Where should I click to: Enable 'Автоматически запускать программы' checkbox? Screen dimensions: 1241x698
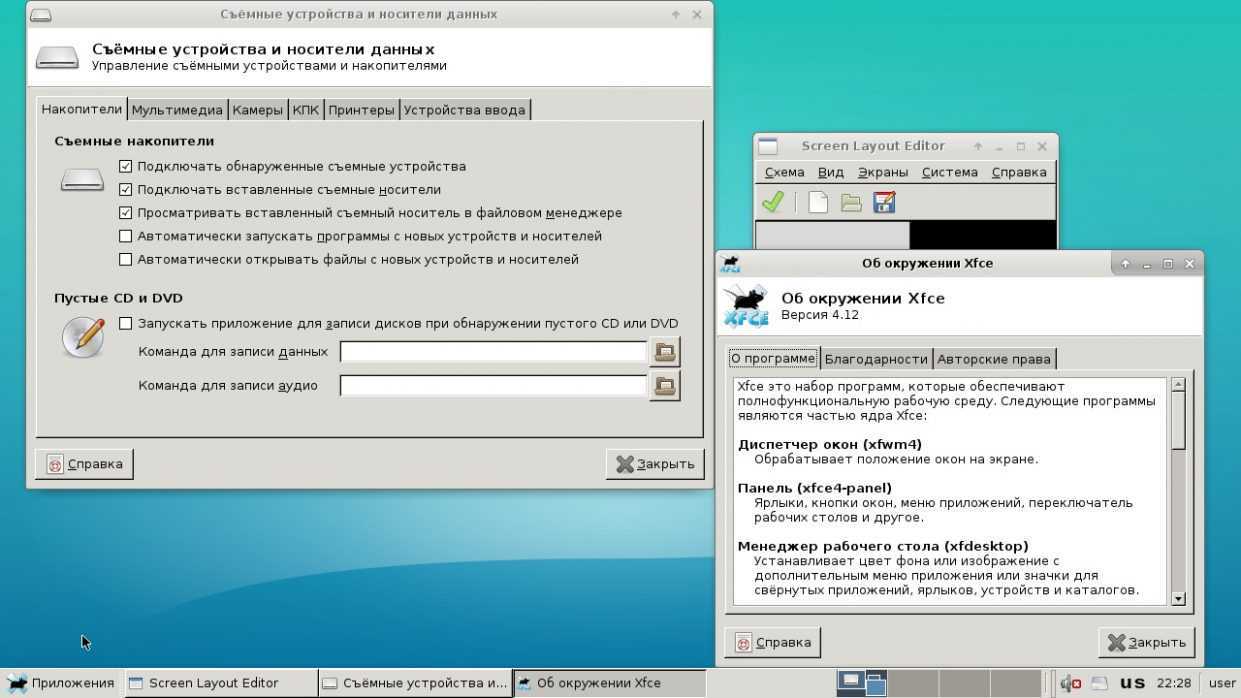tap(125, 236)
